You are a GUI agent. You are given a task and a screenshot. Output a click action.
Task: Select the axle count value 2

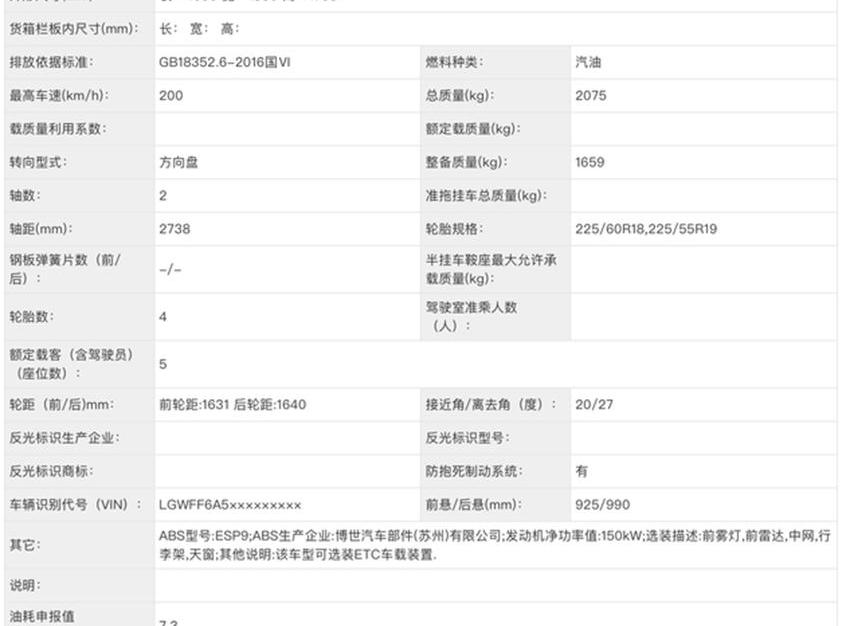tap(163, 195)
